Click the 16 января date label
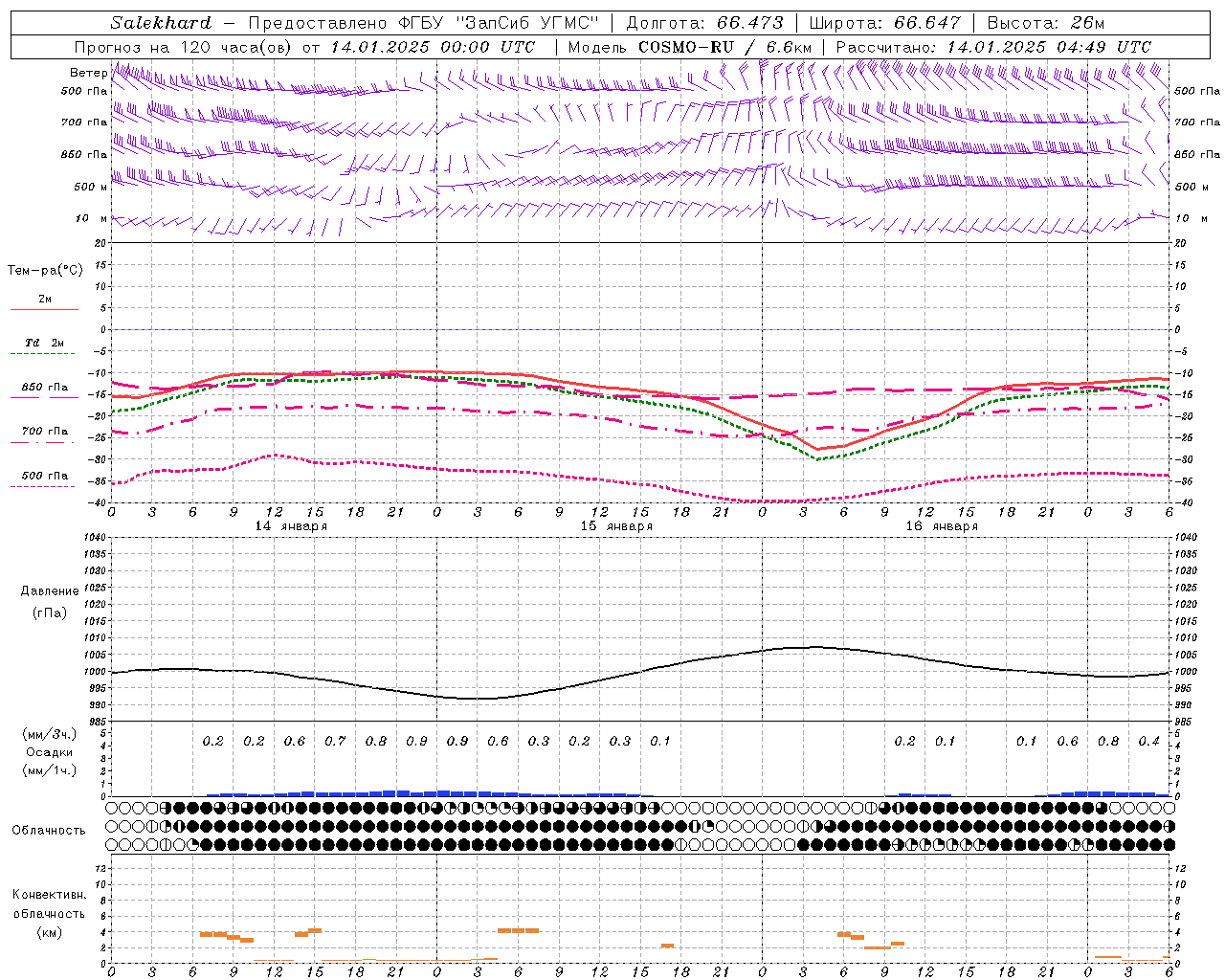The image size is (1225, 980). pos(942,526)
